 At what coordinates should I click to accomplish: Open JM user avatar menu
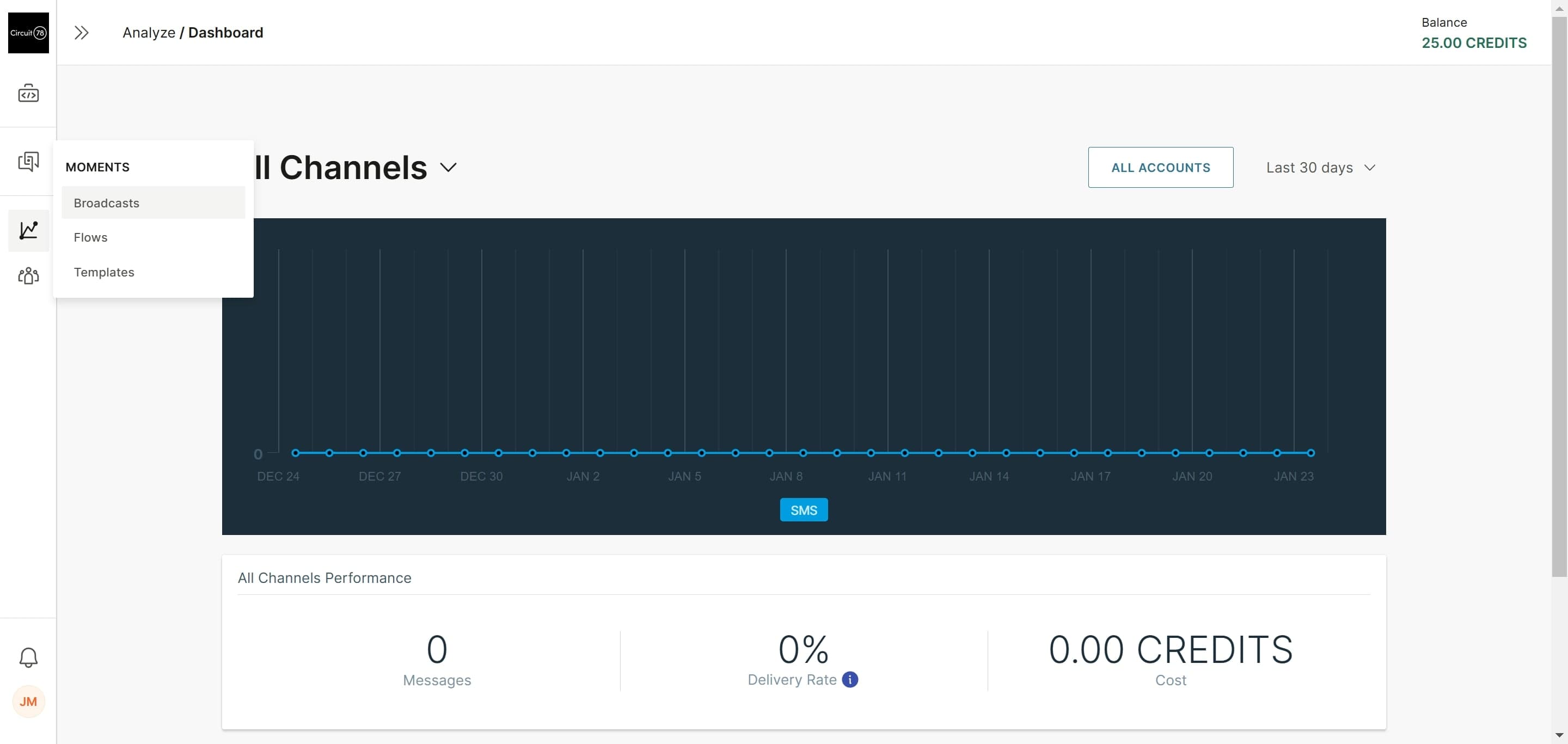(28, 702)
